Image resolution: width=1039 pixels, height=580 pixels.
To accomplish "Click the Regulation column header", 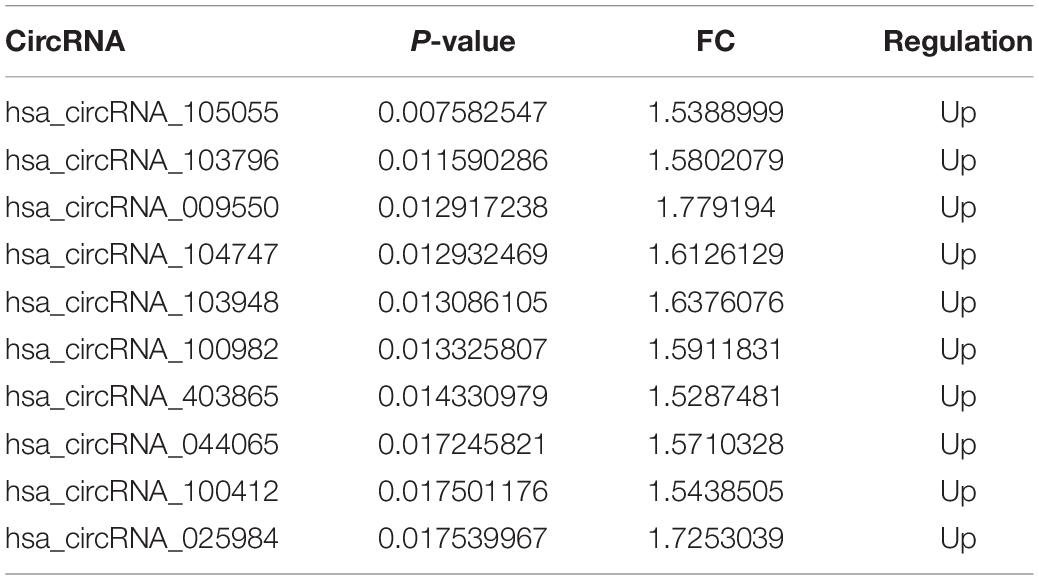I will click(x=957, y=41).
